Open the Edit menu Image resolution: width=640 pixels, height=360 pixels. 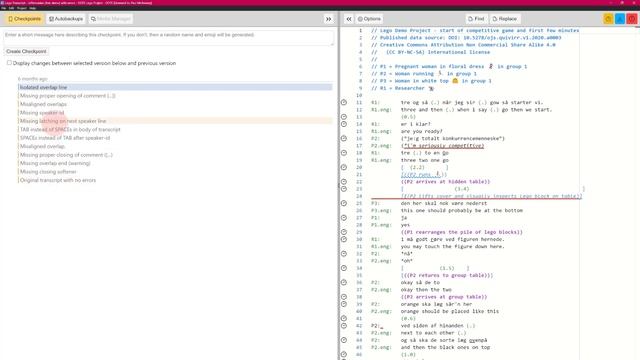tap(11, 8)
